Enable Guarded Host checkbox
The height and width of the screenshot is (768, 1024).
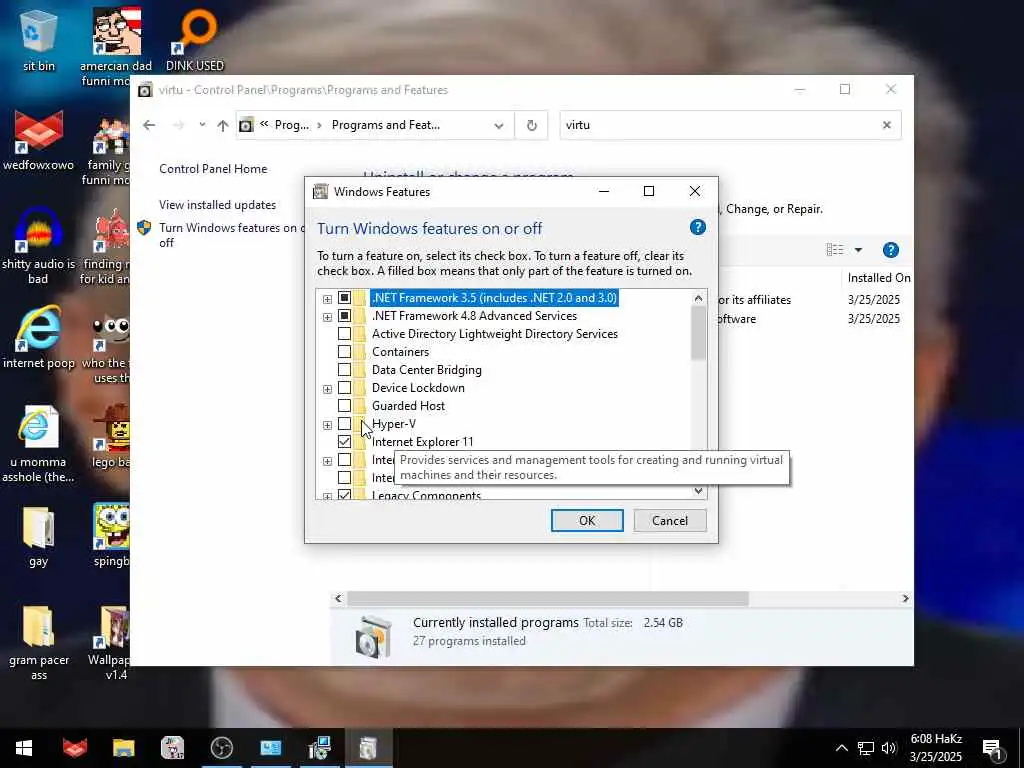pos(344,406)
